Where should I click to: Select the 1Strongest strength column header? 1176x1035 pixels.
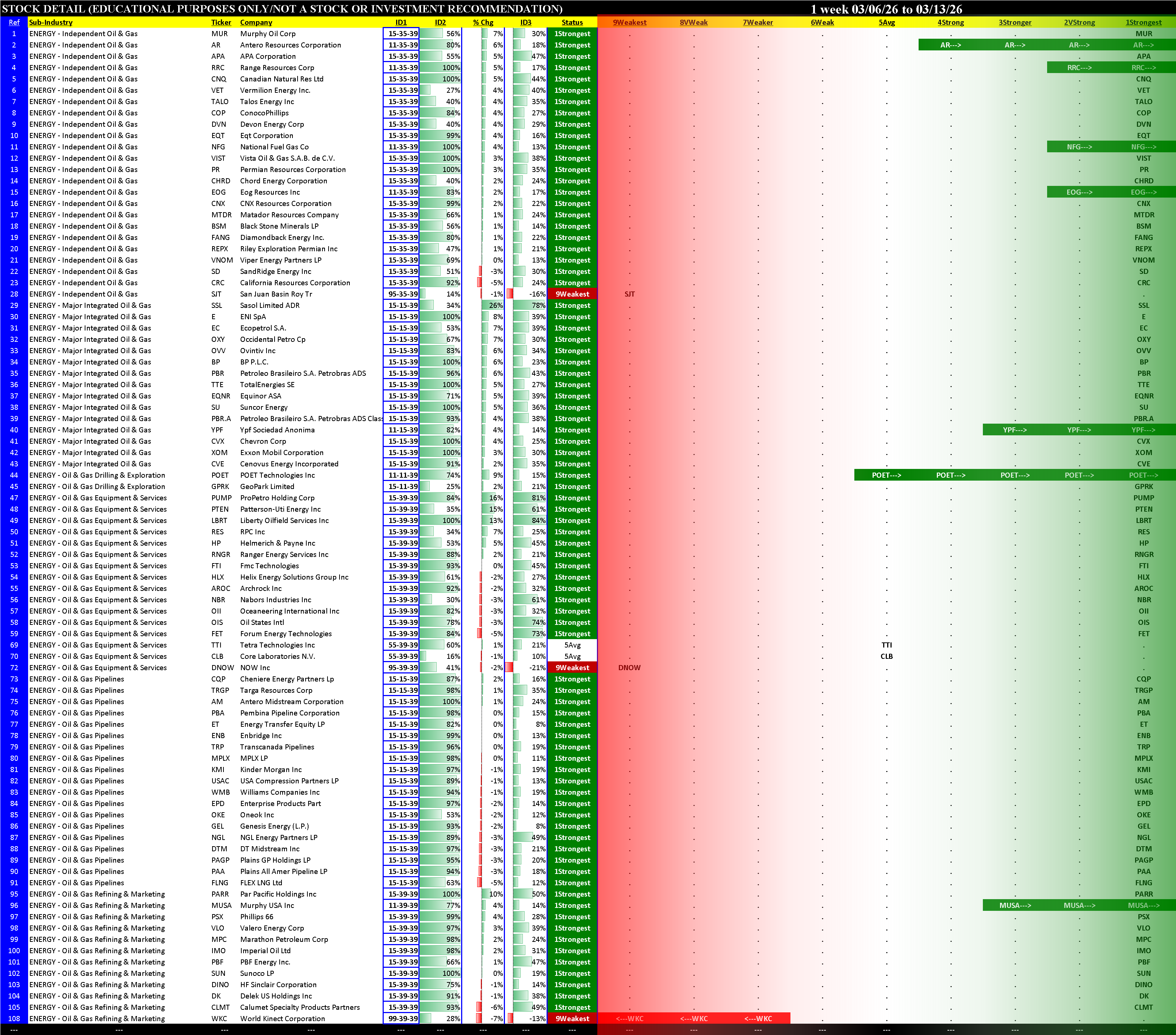[1143, 22]
